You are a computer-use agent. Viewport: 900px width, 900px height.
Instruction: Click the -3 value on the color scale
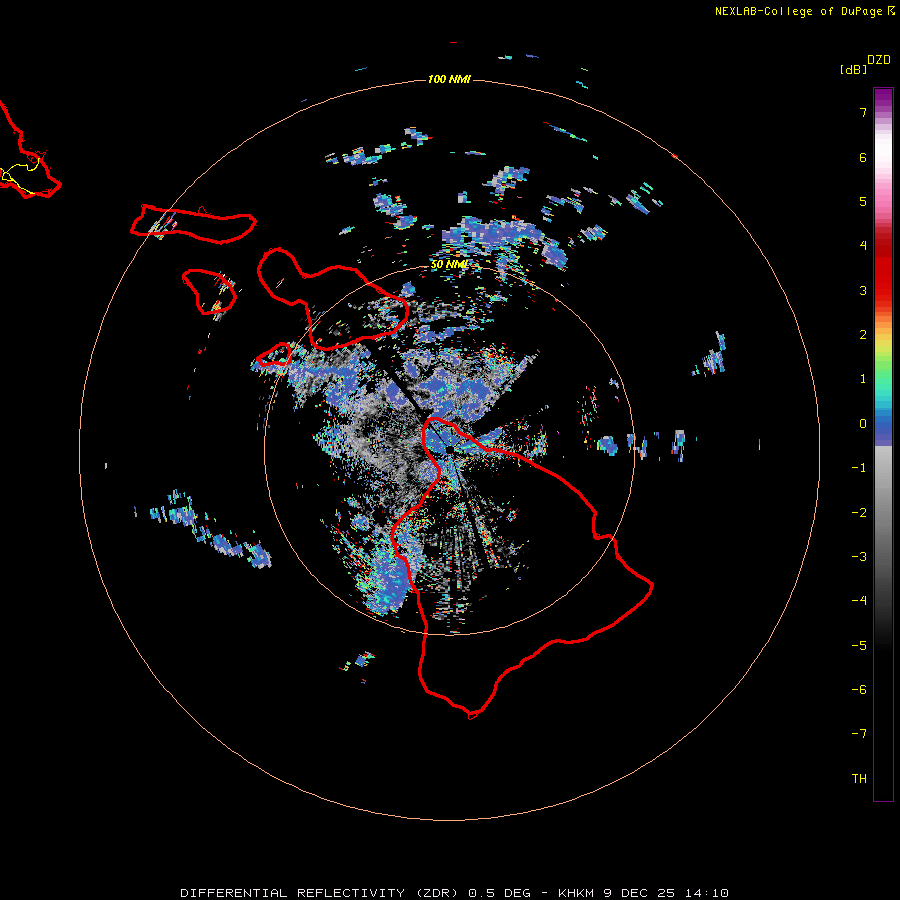tap(859, 557)
